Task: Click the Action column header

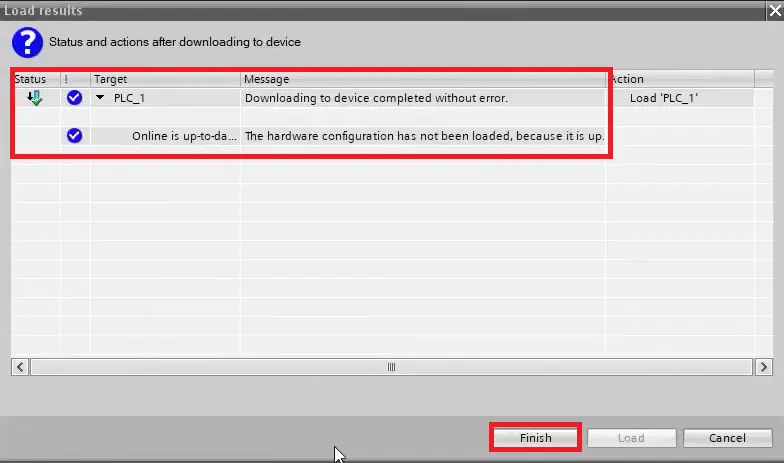Action: pyautogui.click(x=680, y=79)
